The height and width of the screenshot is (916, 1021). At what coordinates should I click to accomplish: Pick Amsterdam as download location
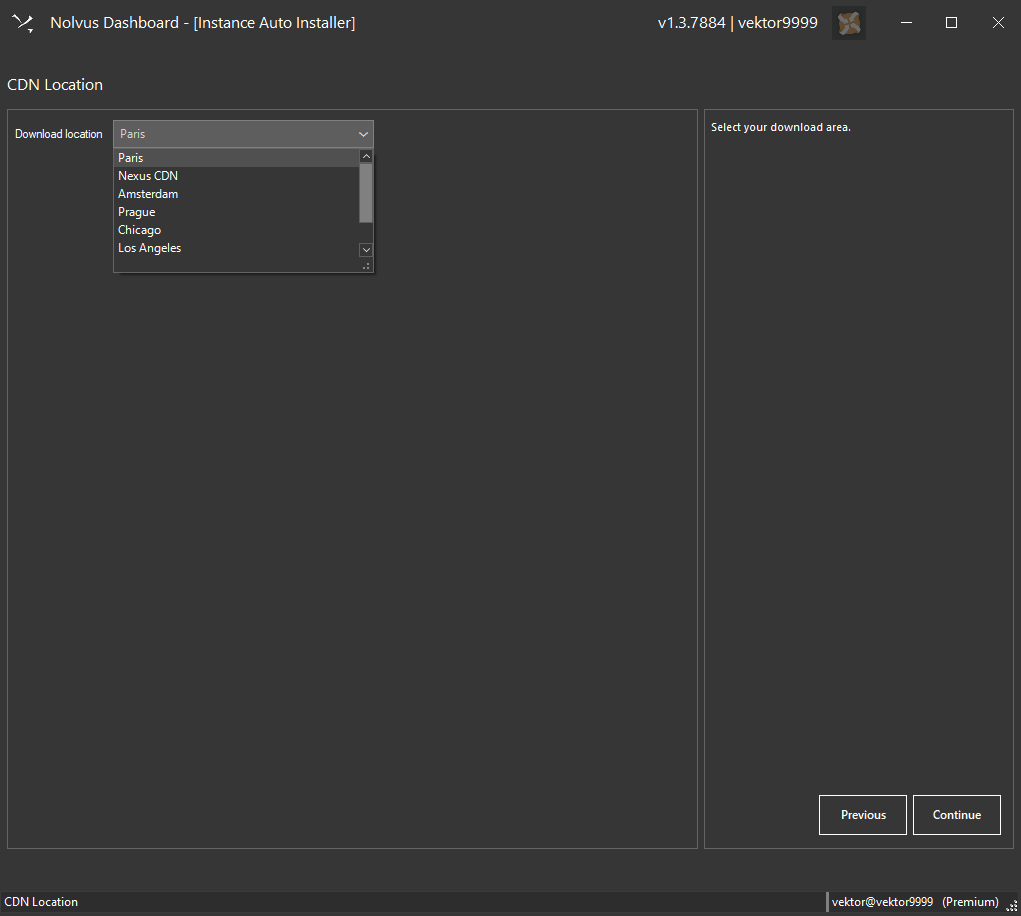point(237,194)
